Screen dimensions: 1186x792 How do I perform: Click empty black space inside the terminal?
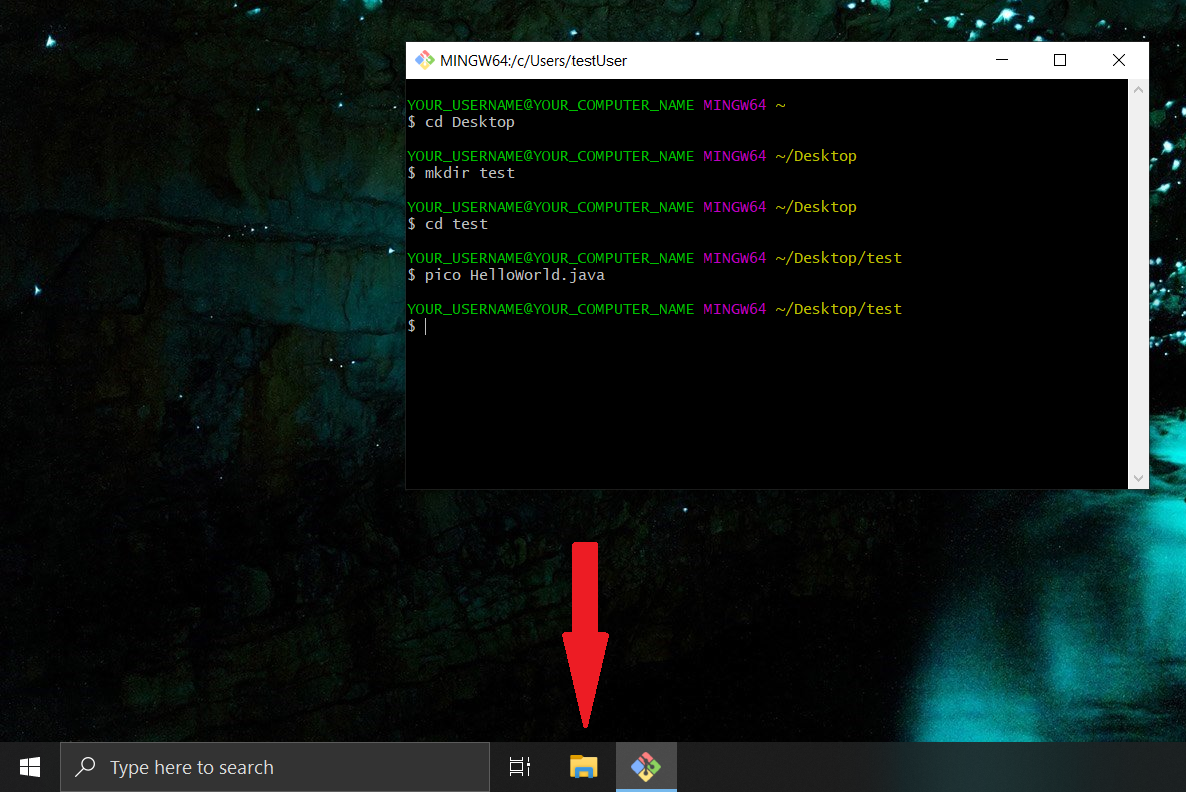[760, 410]
